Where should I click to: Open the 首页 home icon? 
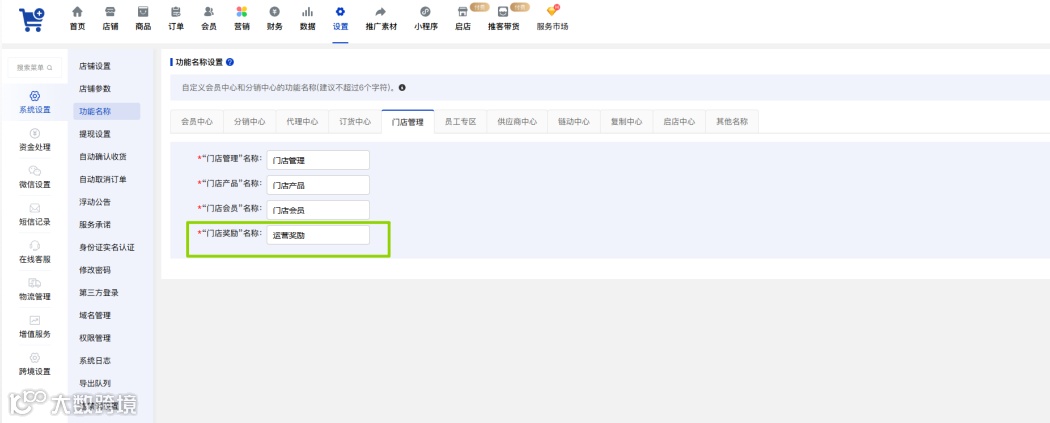tap(78, 12)
